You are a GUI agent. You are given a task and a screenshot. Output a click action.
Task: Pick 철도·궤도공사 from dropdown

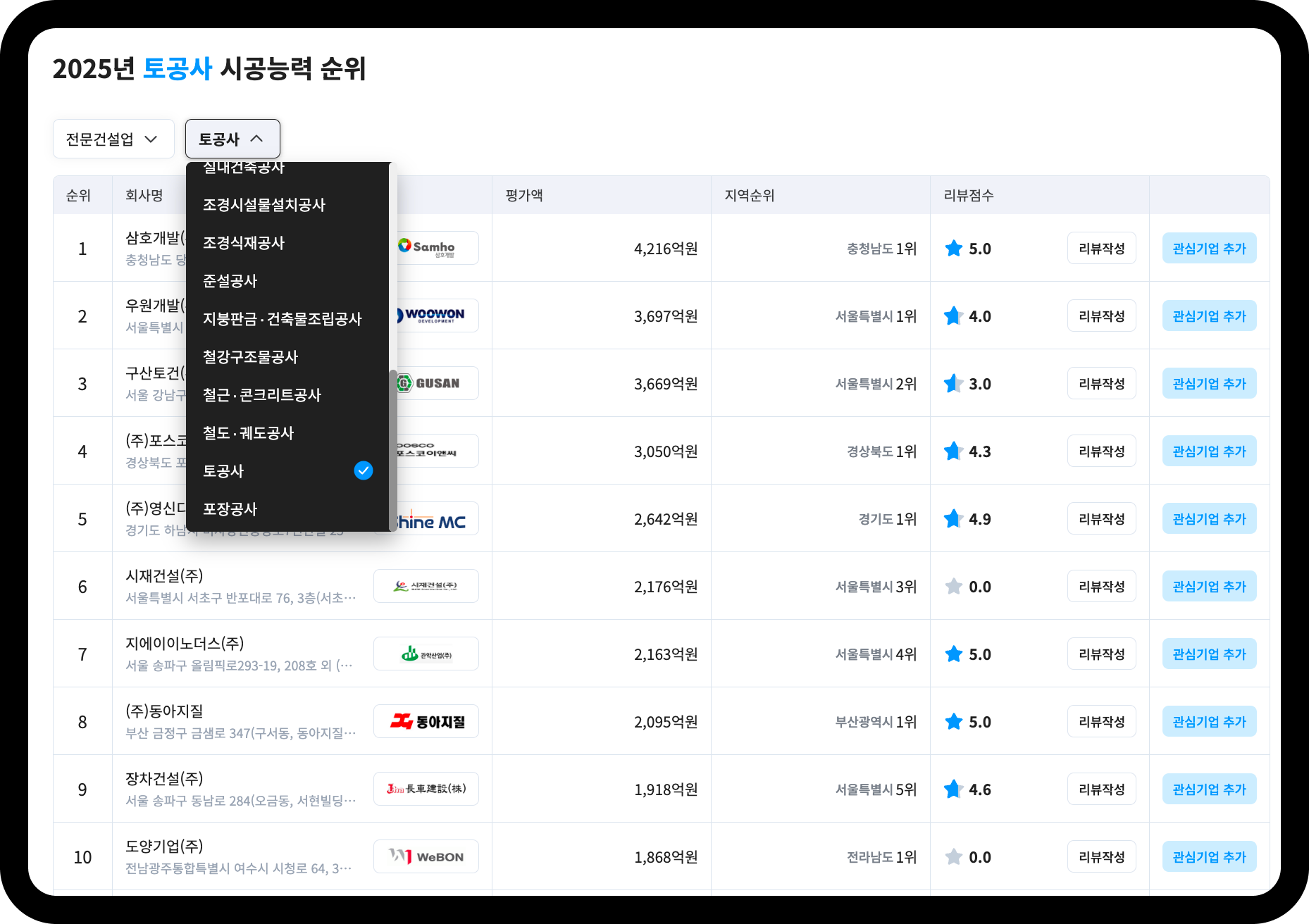point(287,433)
